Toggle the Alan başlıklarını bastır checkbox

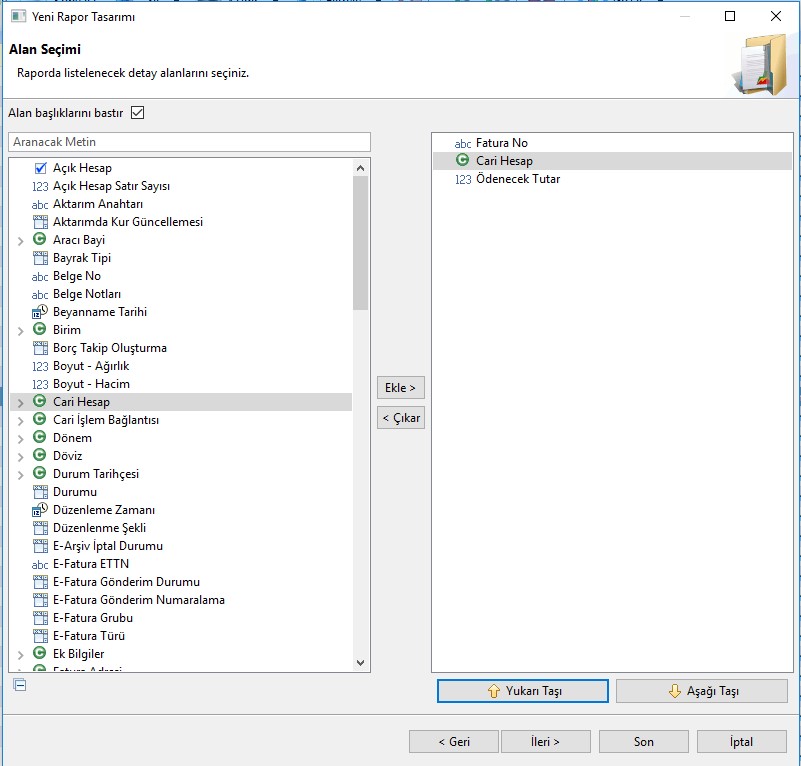pos(138,113)
